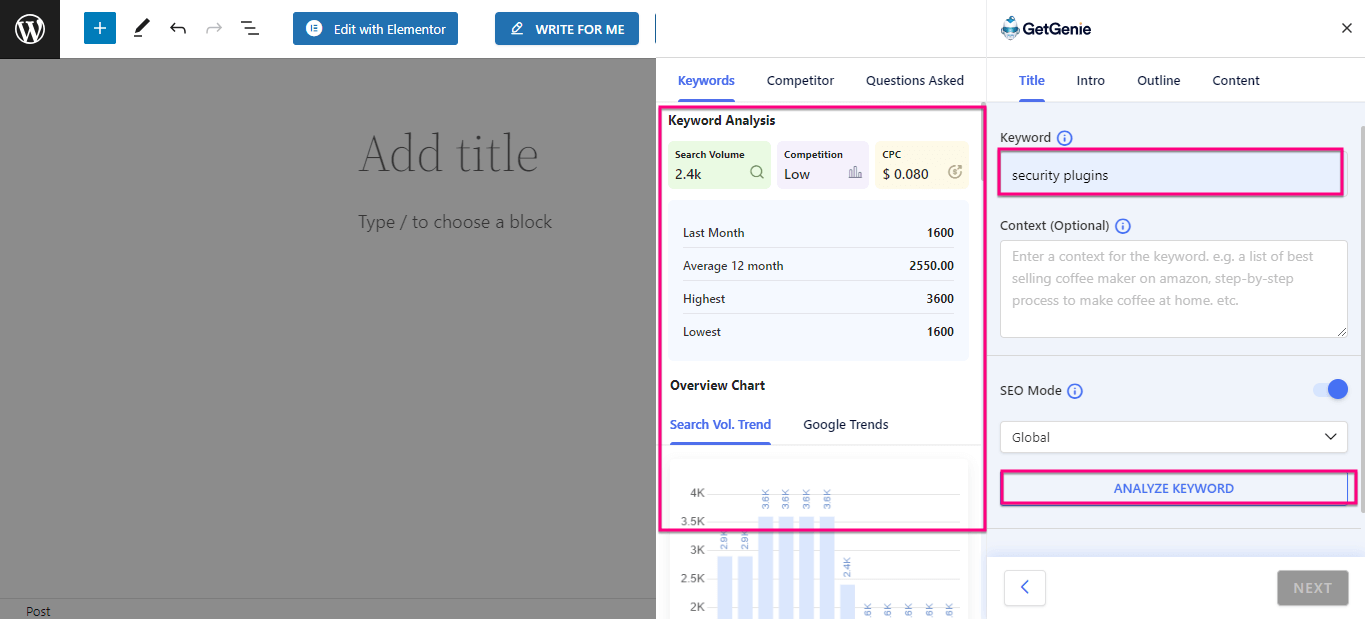Click the Search Volume magnifier icon
Viewport: 1365px width, 619px height.
pos(757,172)
